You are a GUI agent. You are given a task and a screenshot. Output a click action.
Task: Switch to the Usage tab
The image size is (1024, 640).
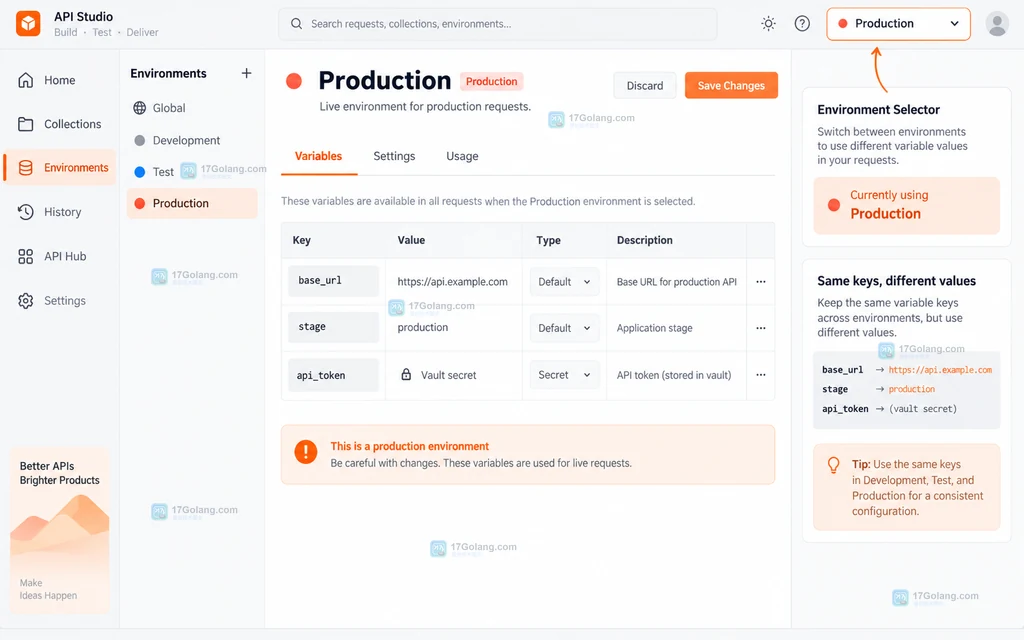pos(462,157)
